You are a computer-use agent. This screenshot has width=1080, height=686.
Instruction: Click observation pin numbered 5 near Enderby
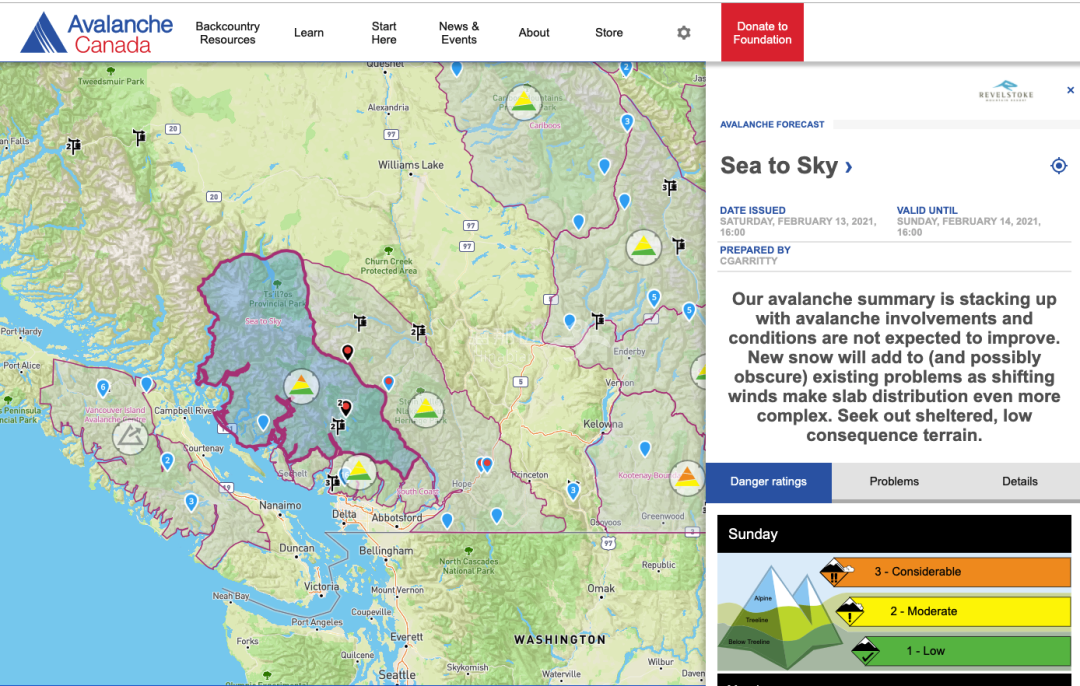click(x=654, y=298)
